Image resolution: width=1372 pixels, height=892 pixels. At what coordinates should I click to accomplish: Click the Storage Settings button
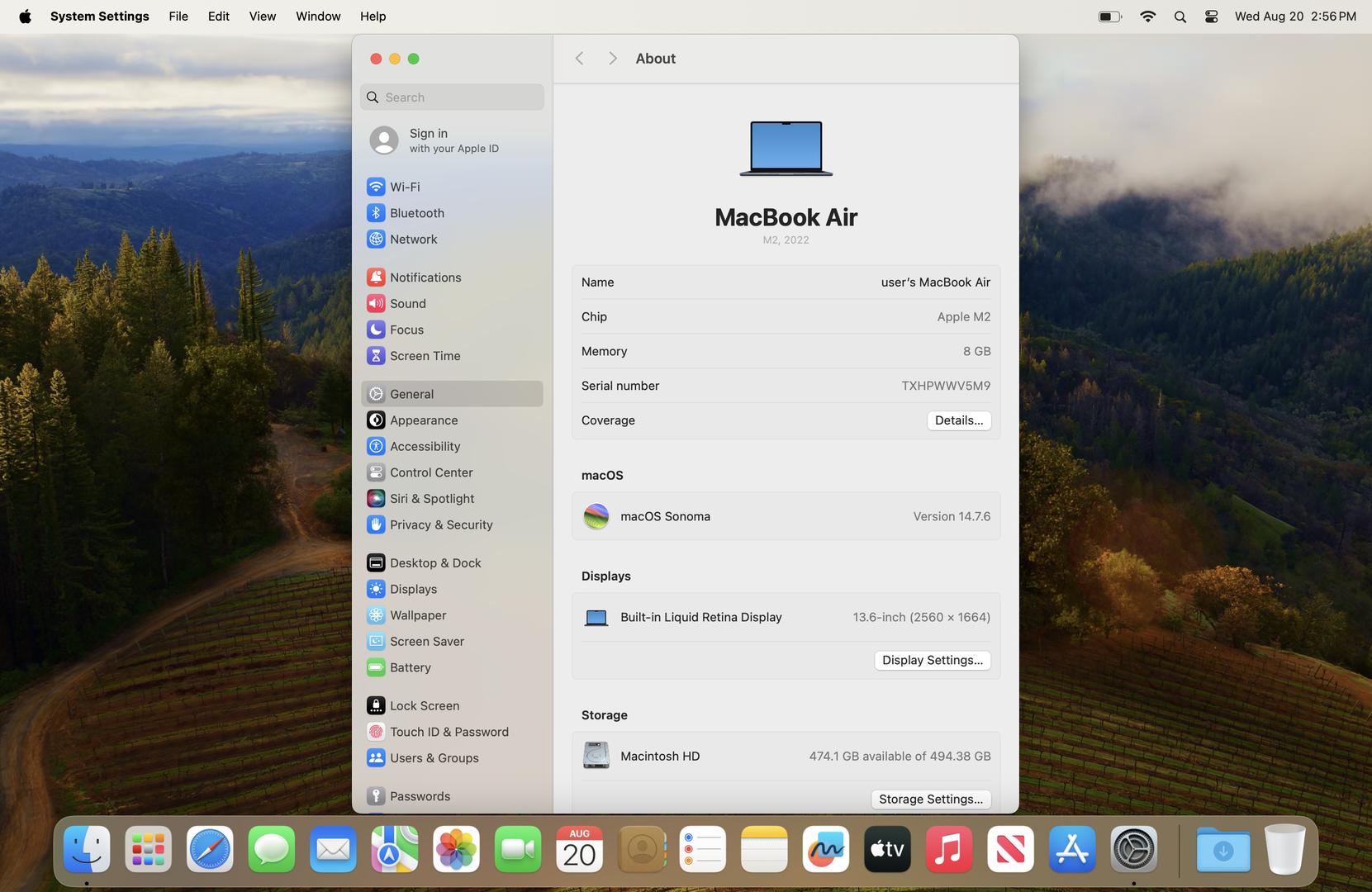tap(931, 799)
